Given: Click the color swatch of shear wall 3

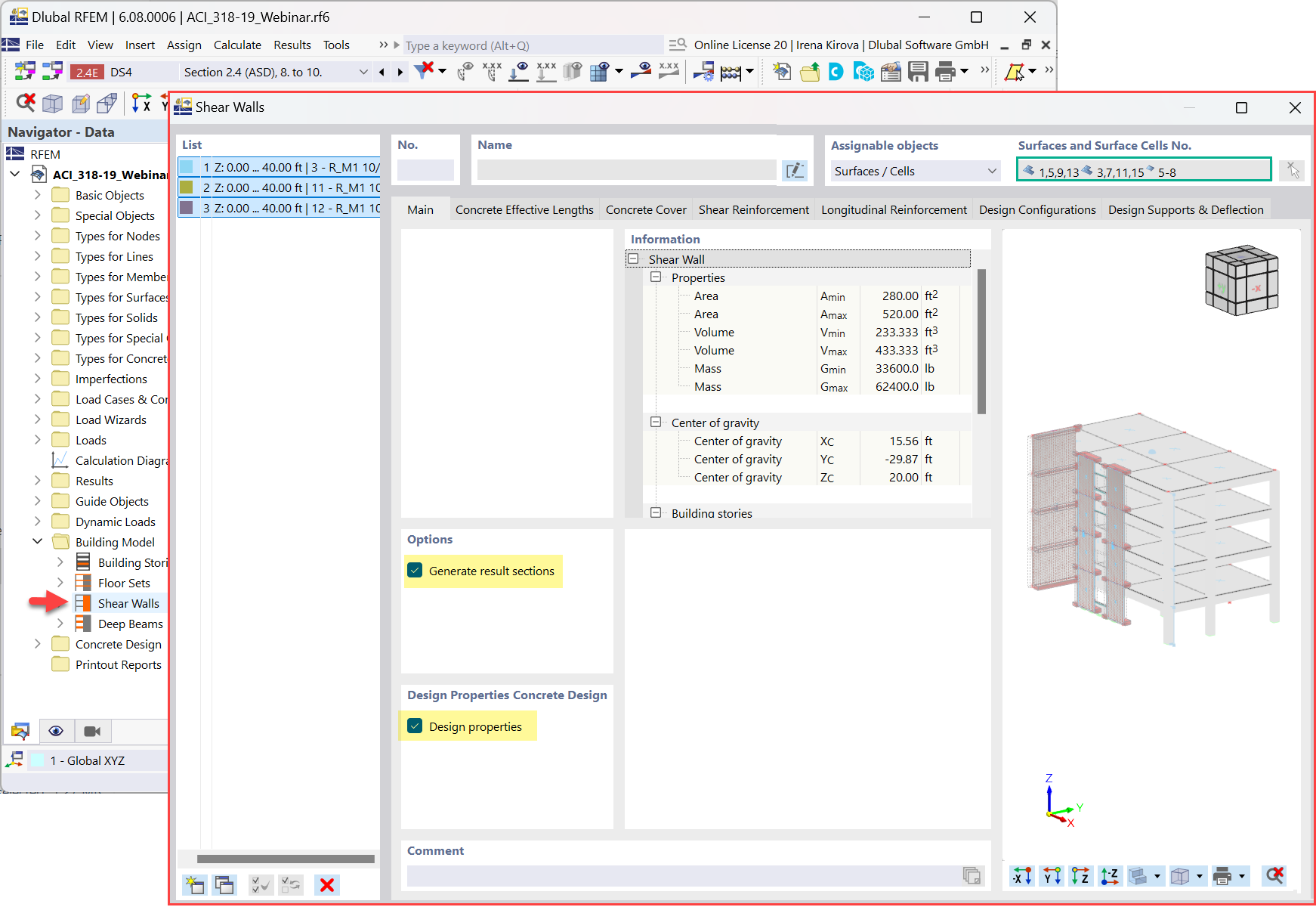Looking at the screenshot, I should click(x=187, y=208).
